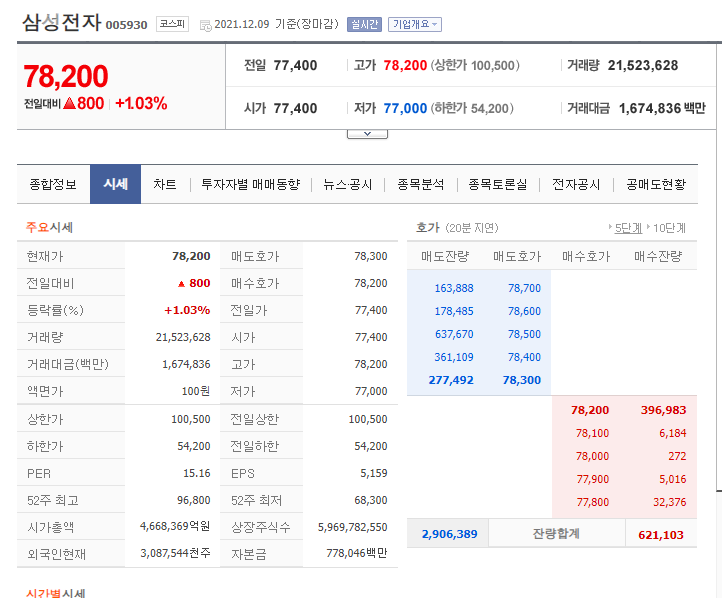Click bid quantity 32,376
Viewport: 722px width, 598px height.
coord(670,502)
